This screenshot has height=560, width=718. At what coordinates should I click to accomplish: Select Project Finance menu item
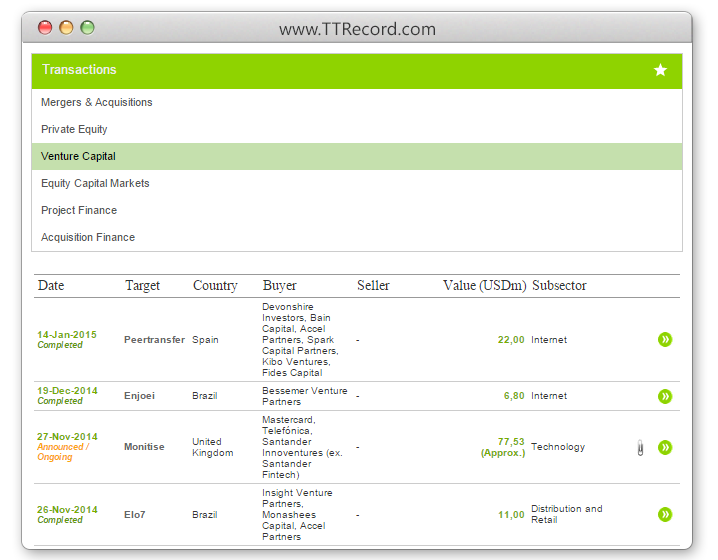coord(357,210)
